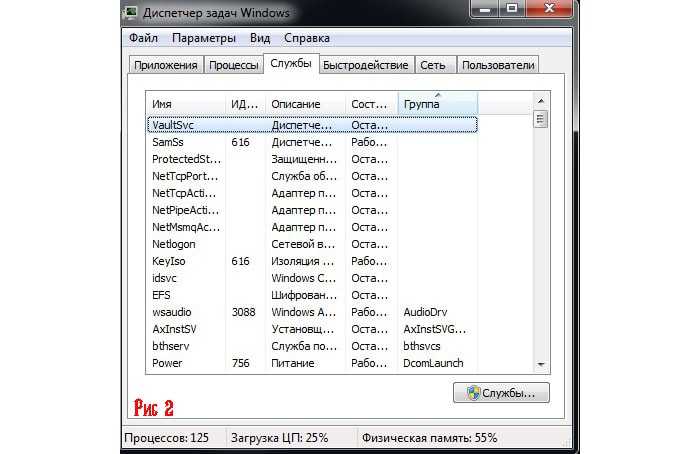Click PID 3088 in wsaudio row

243,312
